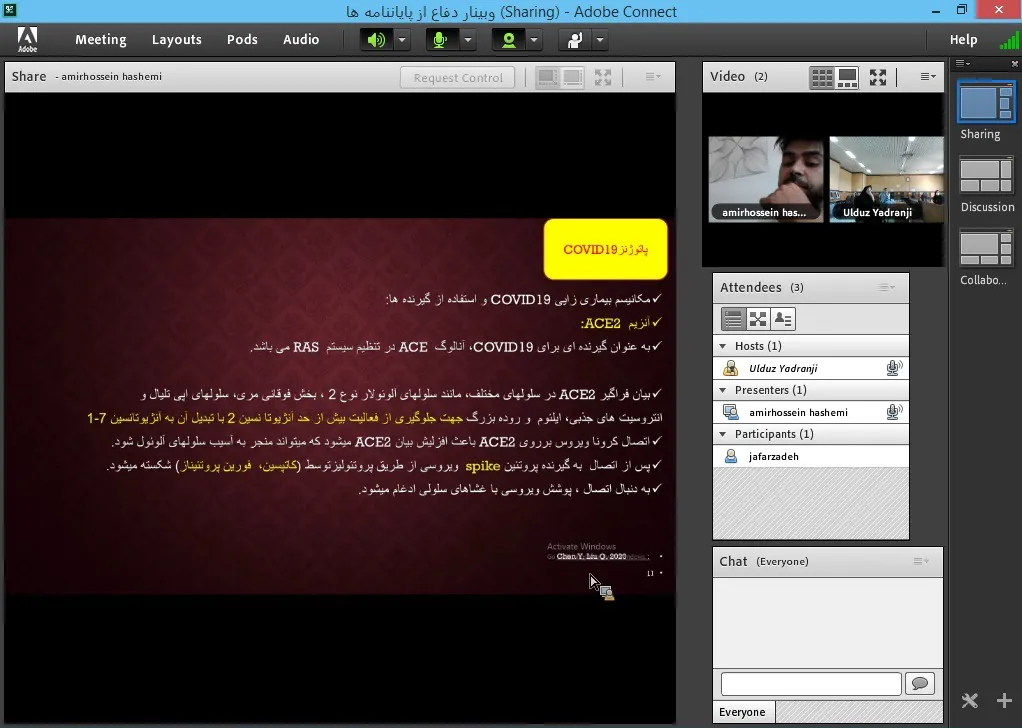Expand the raise hand status dropdown
Screen dimensions: 1022x728
(600, 40)
